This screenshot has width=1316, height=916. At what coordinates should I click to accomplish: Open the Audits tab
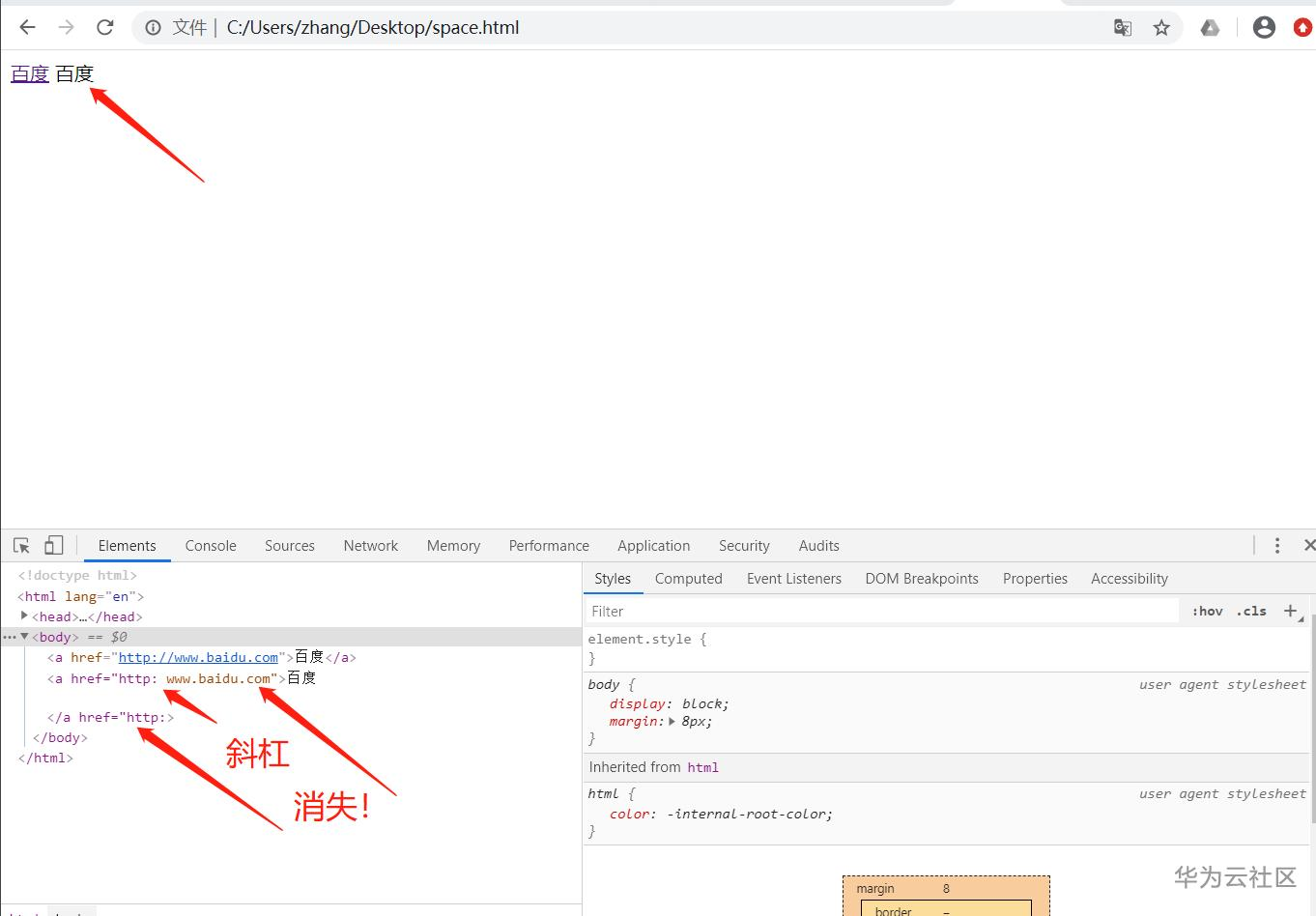[x=819, y=546]
